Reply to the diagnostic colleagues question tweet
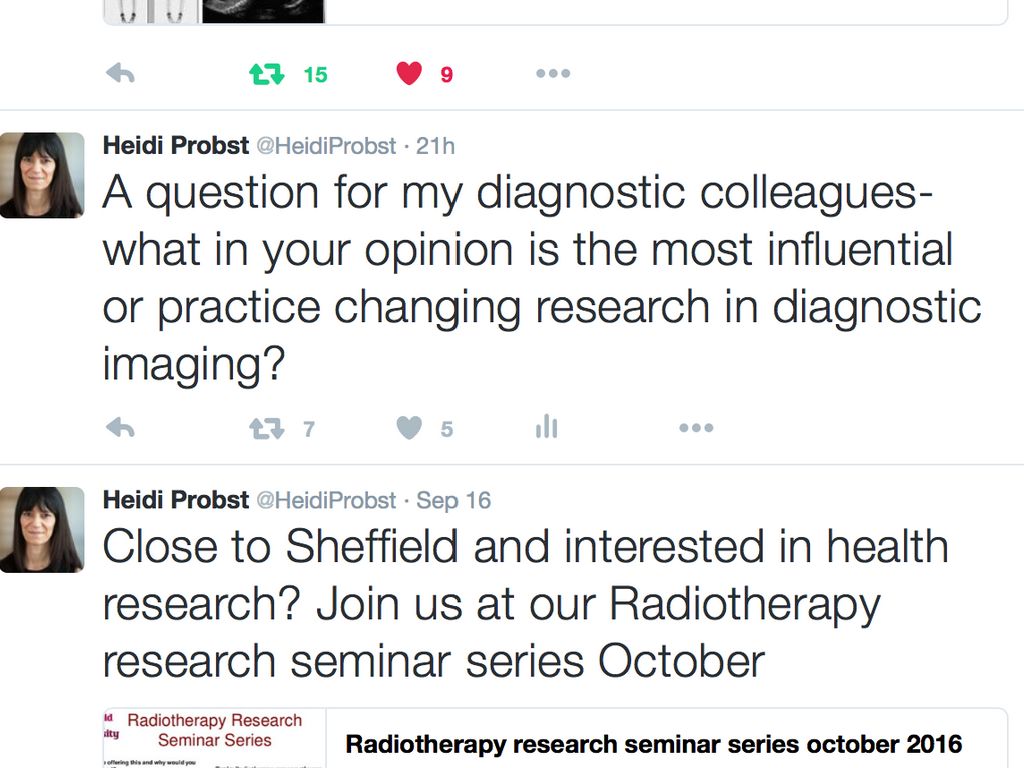Screen dimensions: 1024x768 click(x=120, y=428)
